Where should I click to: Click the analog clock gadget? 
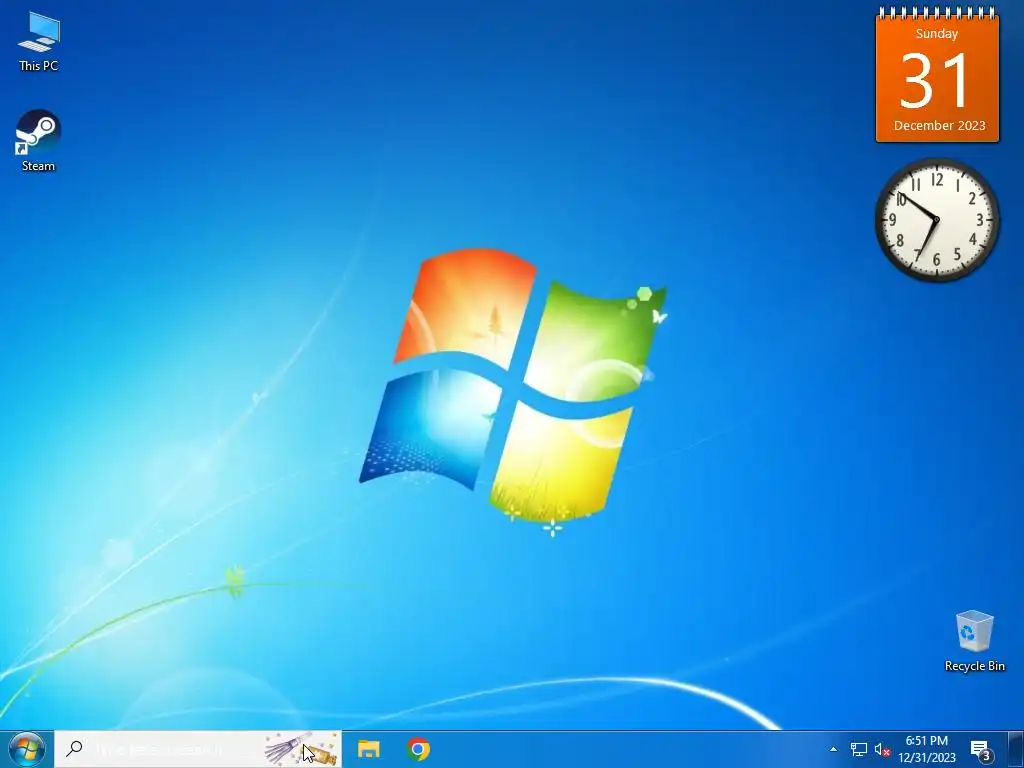click(937, 220)
